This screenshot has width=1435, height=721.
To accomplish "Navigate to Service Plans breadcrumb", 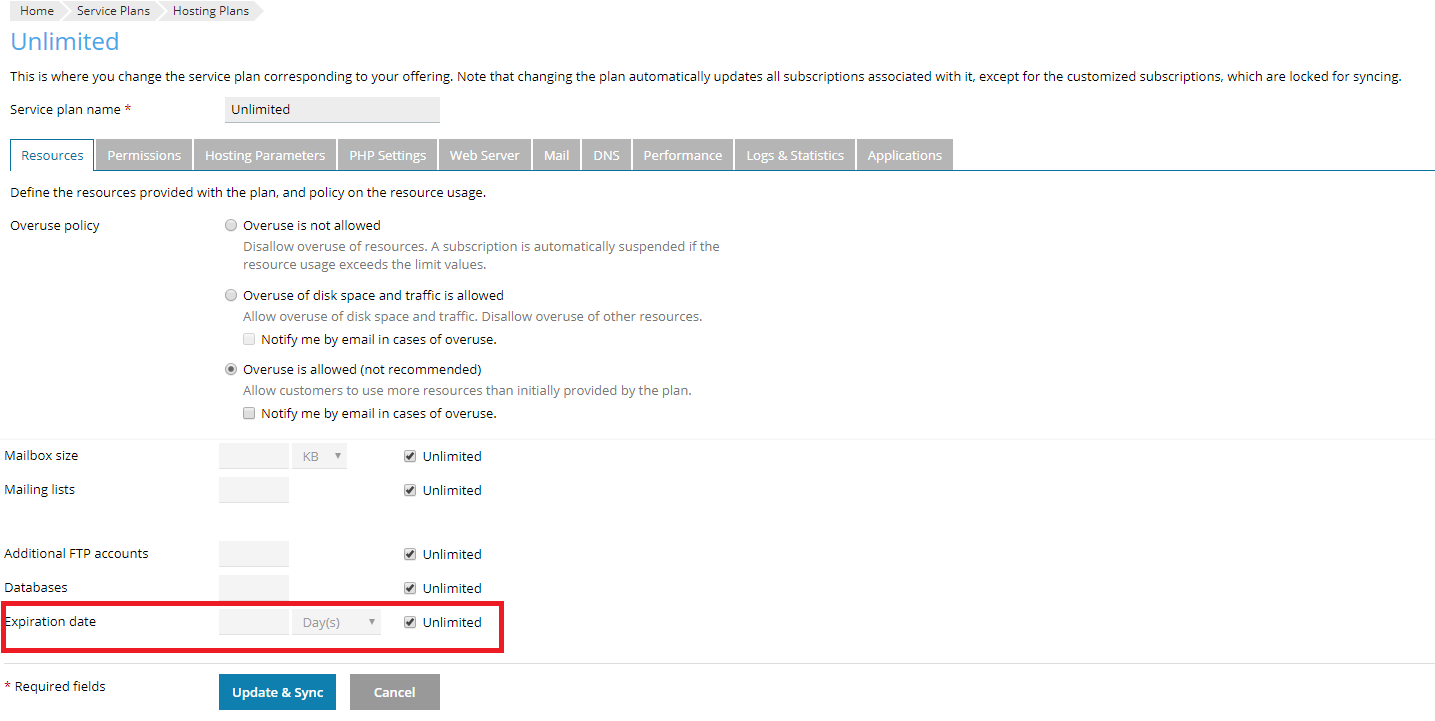I will coord(113,11).
